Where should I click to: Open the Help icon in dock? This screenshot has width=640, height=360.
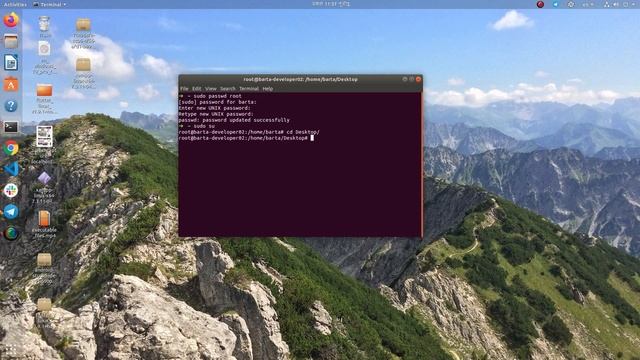(11, 105)
